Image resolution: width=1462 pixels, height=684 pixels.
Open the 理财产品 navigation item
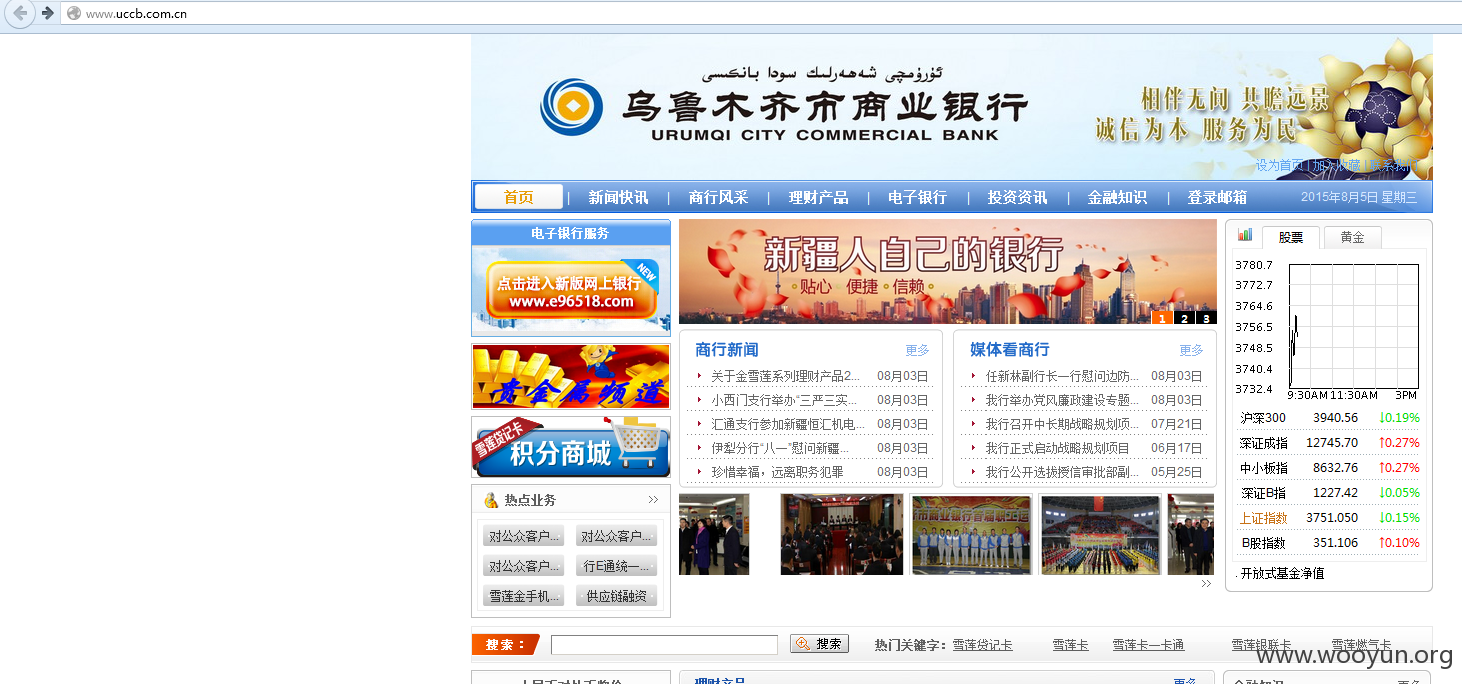pyautogui.click(x=818, y=198)
